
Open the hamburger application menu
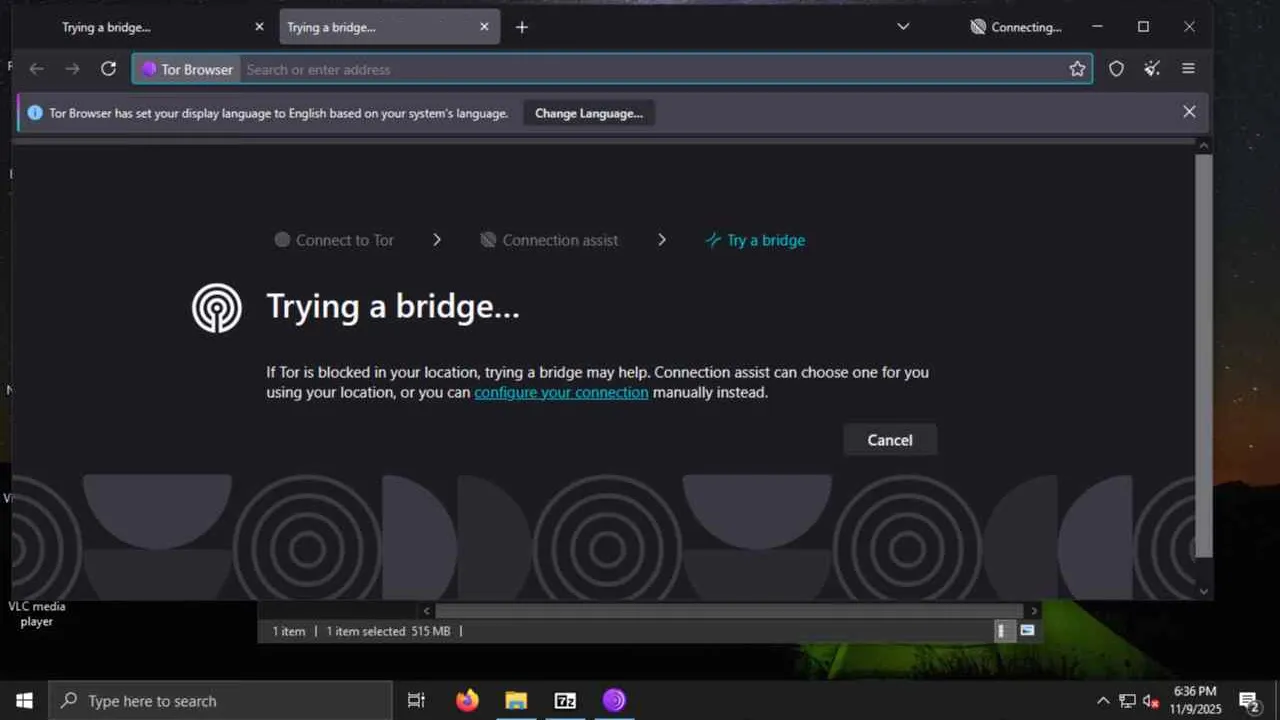[x=1189, y=69]
